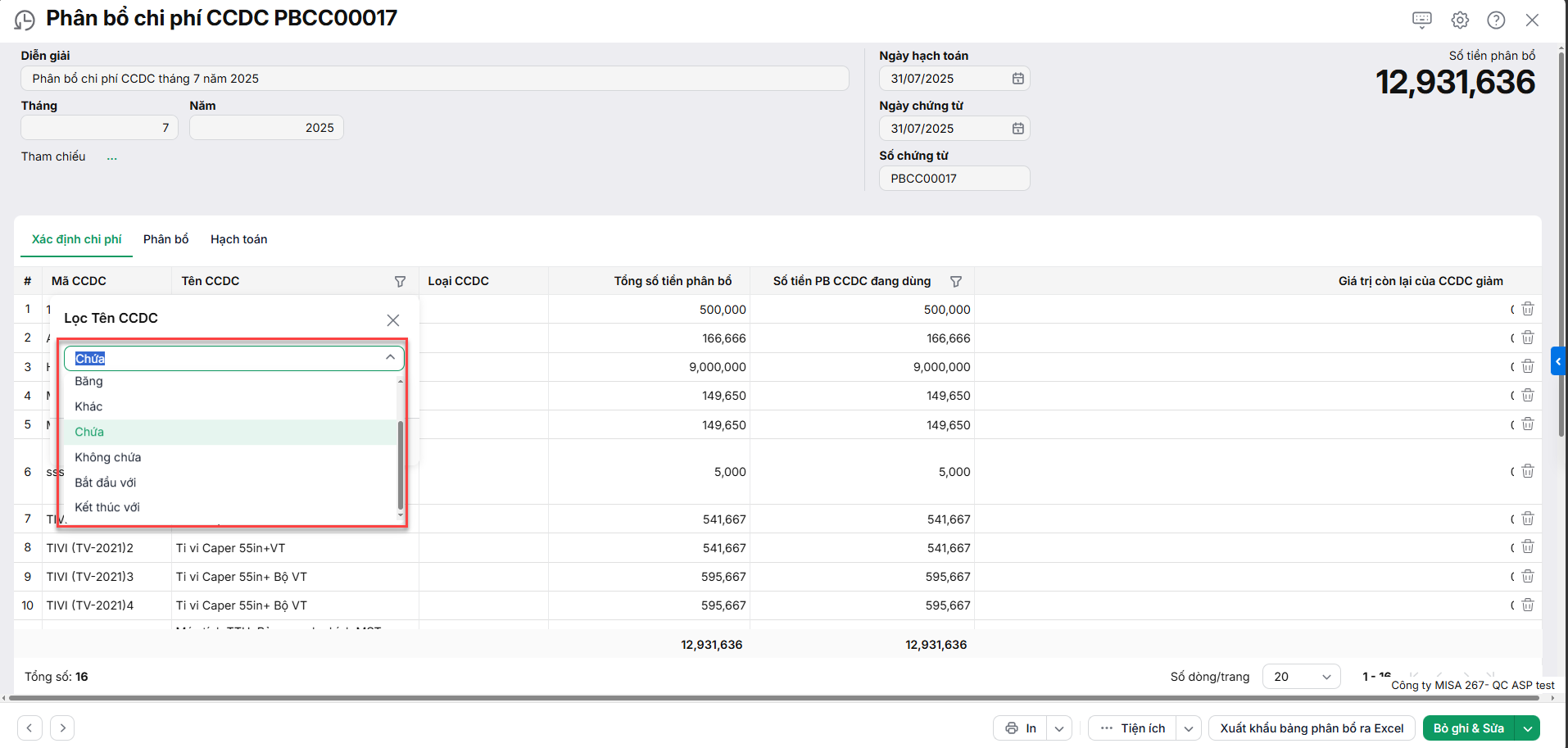The image size is (1568, 748).
Task: Close the Lọc Tên CCDC filter popup
Action: (393, 320)
